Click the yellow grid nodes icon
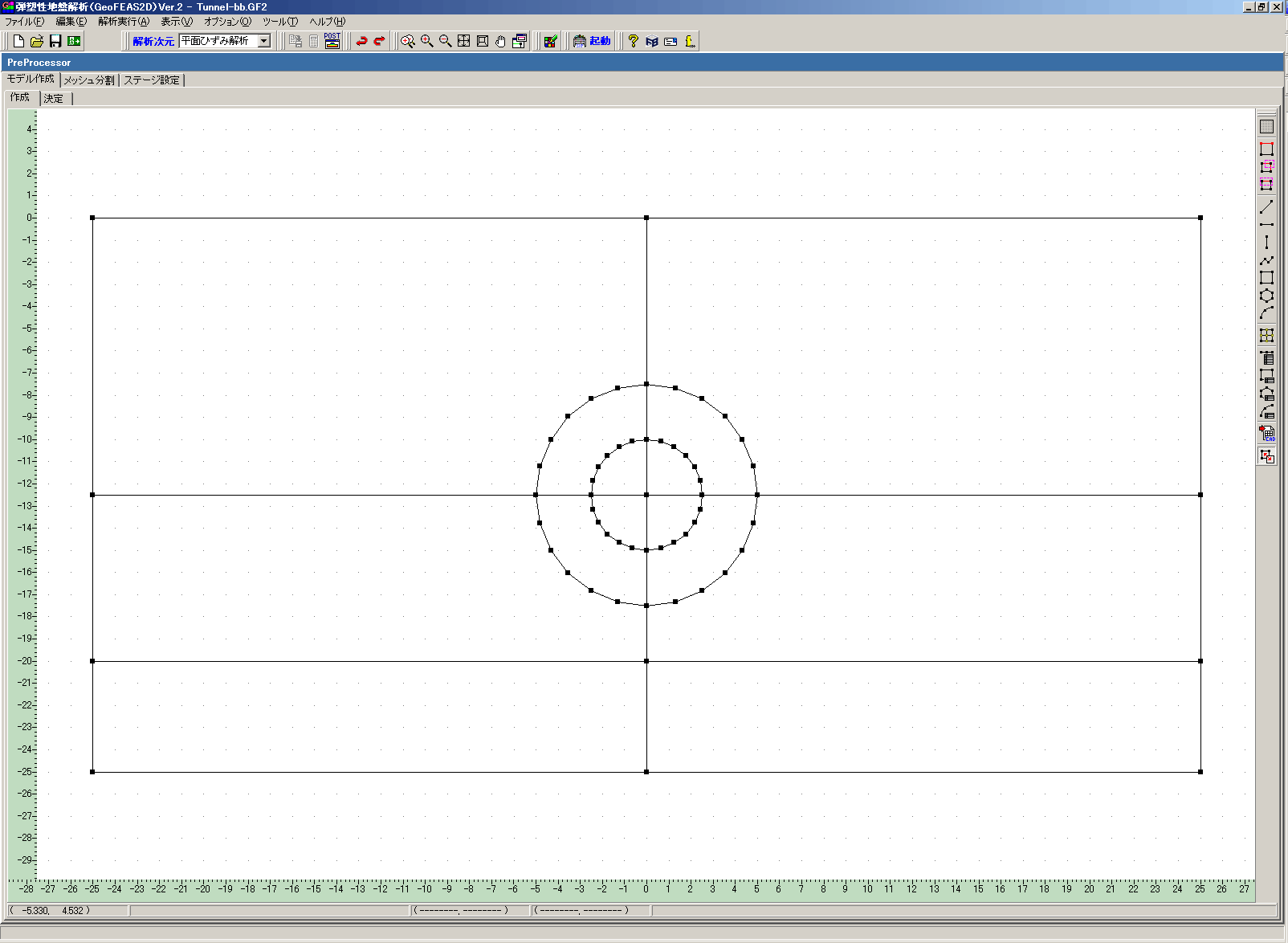This screenshot has width=1288, height=943. [x=1266, y=336]
